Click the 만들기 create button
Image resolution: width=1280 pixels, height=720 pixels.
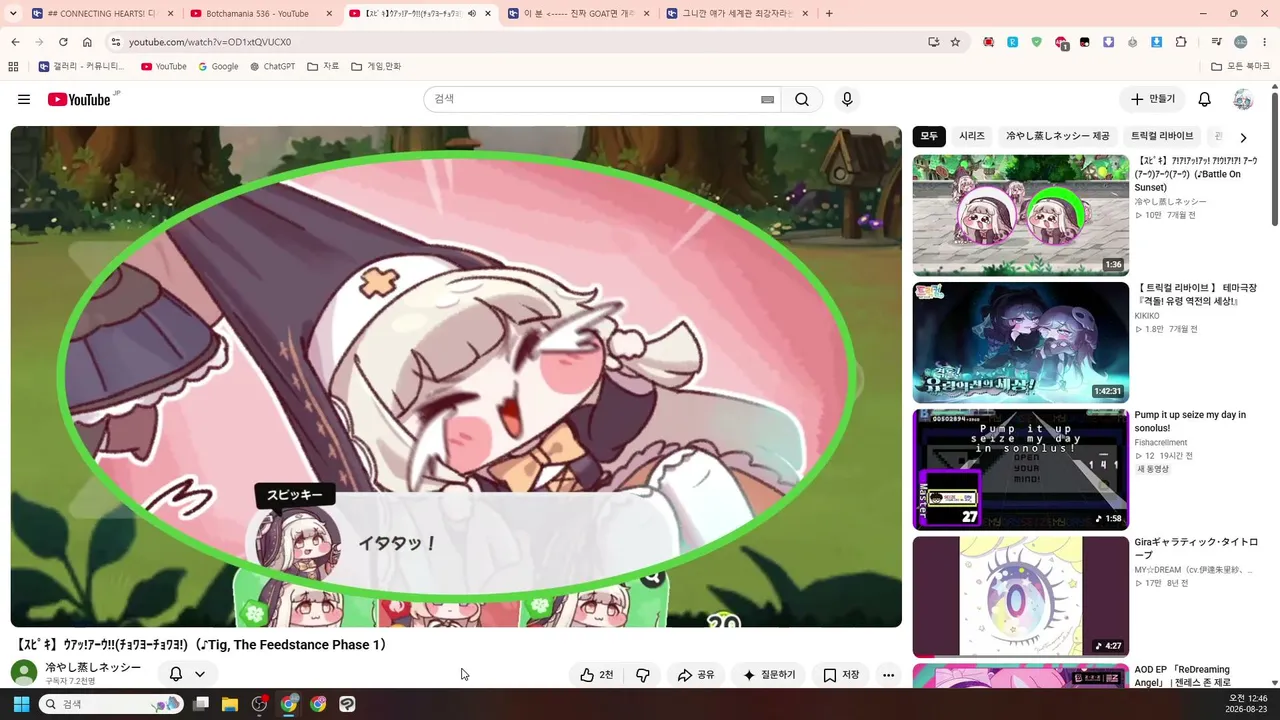coord(1153,99)
